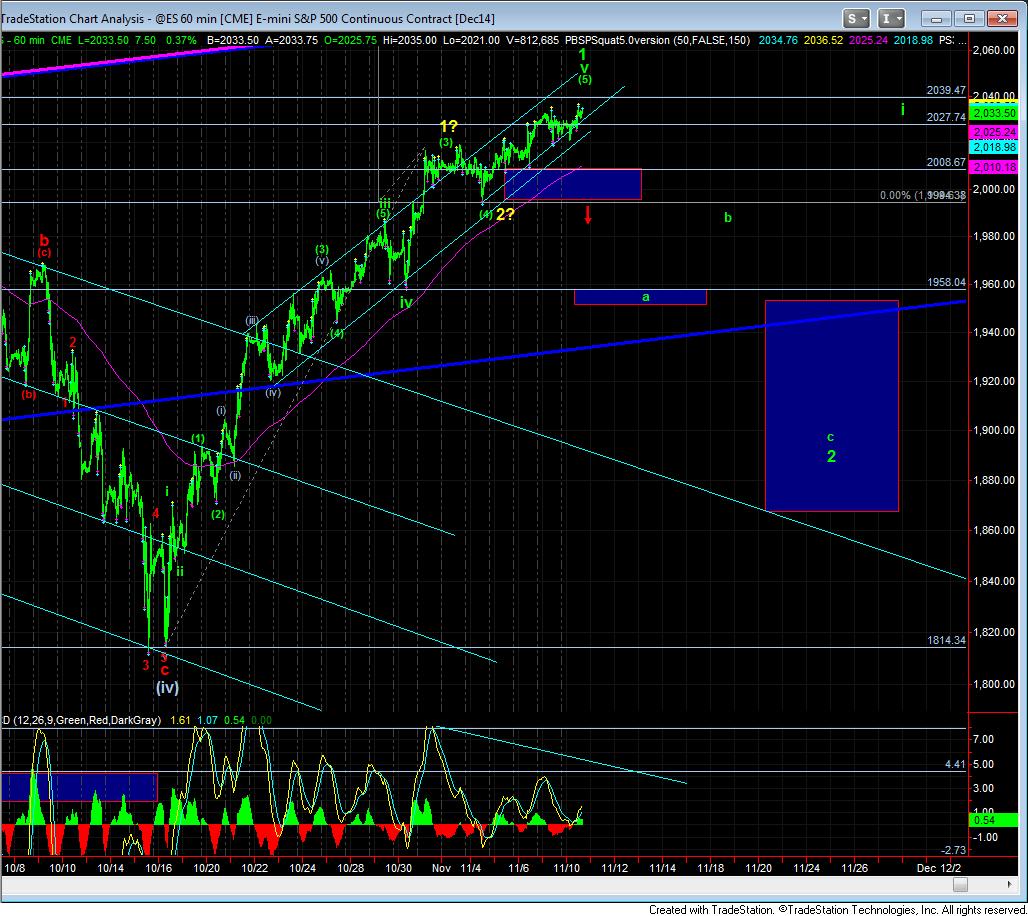Select the large blue rectangle labeled c 2

[831, 405]
